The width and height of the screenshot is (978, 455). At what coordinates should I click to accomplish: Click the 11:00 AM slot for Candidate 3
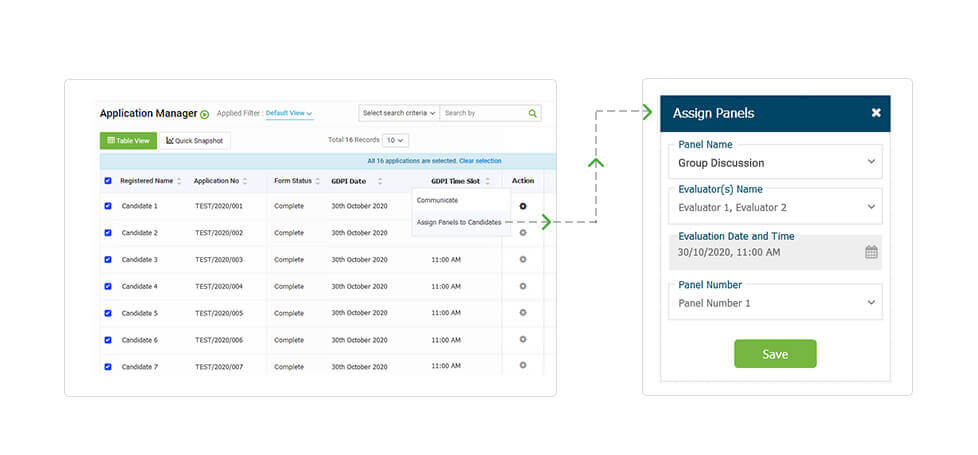[x=446, y=260]
